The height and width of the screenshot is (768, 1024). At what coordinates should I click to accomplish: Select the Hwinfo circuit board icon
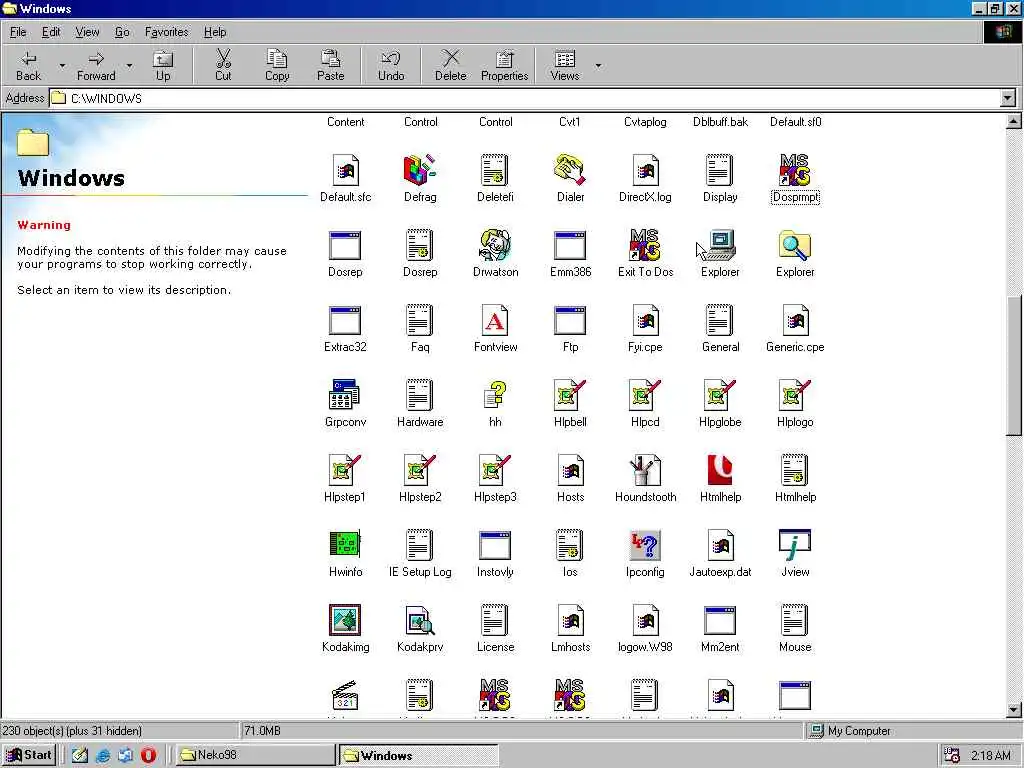coord(345,545)
